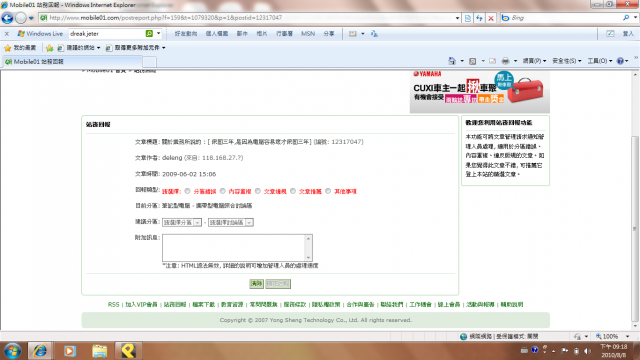The width and height of the screenshot is (640, 360).
Task: Click the blue Help question mark icon
Action: (x=620, y=61)
